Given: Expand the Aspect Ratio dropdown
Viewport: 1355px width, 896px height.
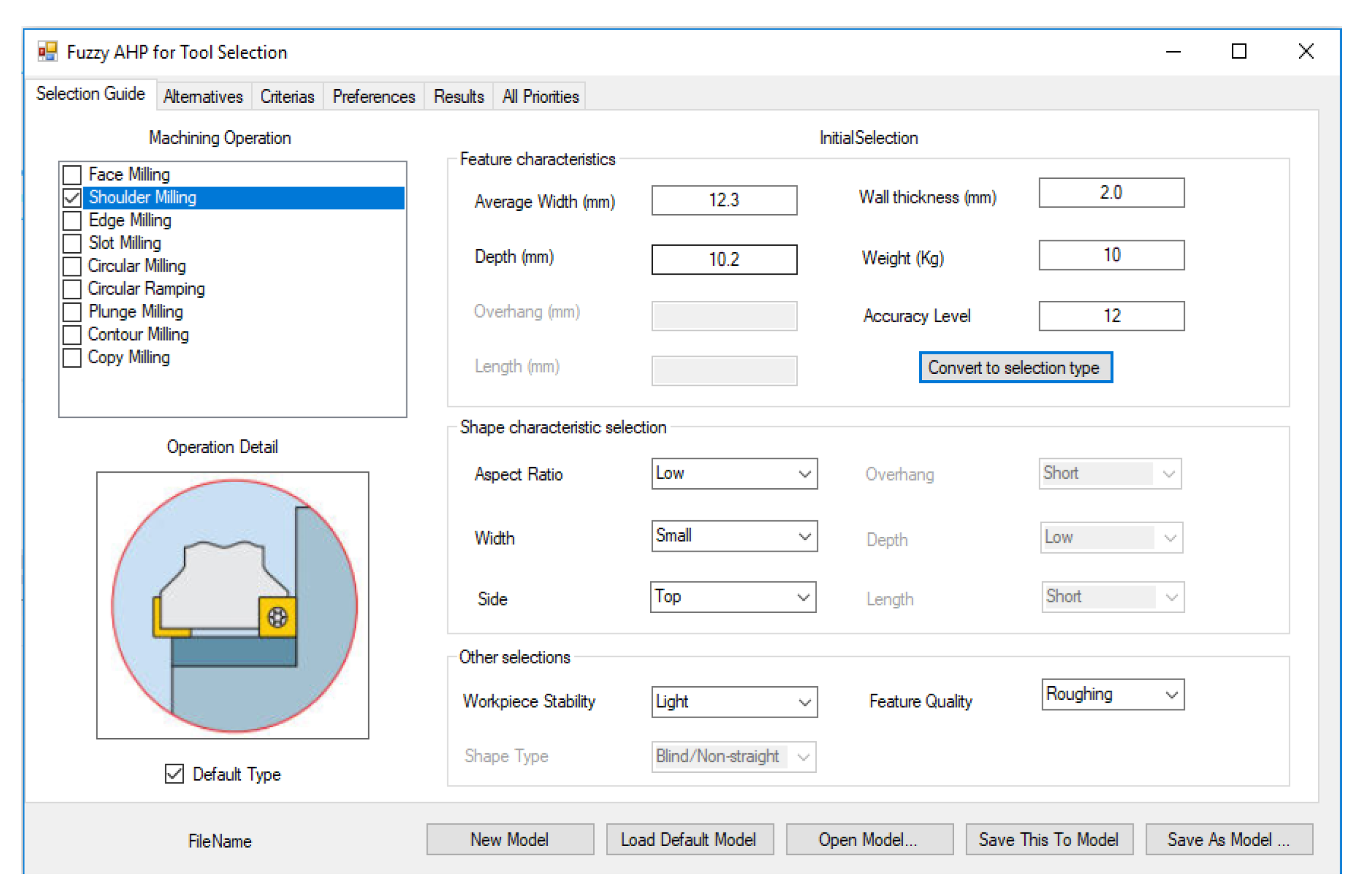Looking at the screenshot, I should 804,474.
